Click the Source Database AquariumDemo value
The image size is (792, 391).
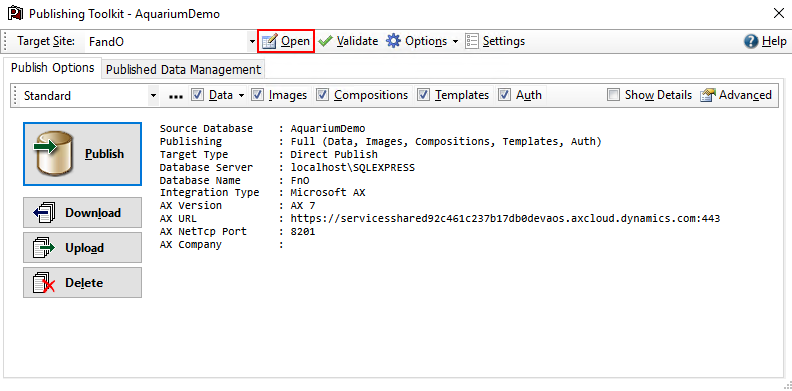pyautogui.click(x=327, y=128)
